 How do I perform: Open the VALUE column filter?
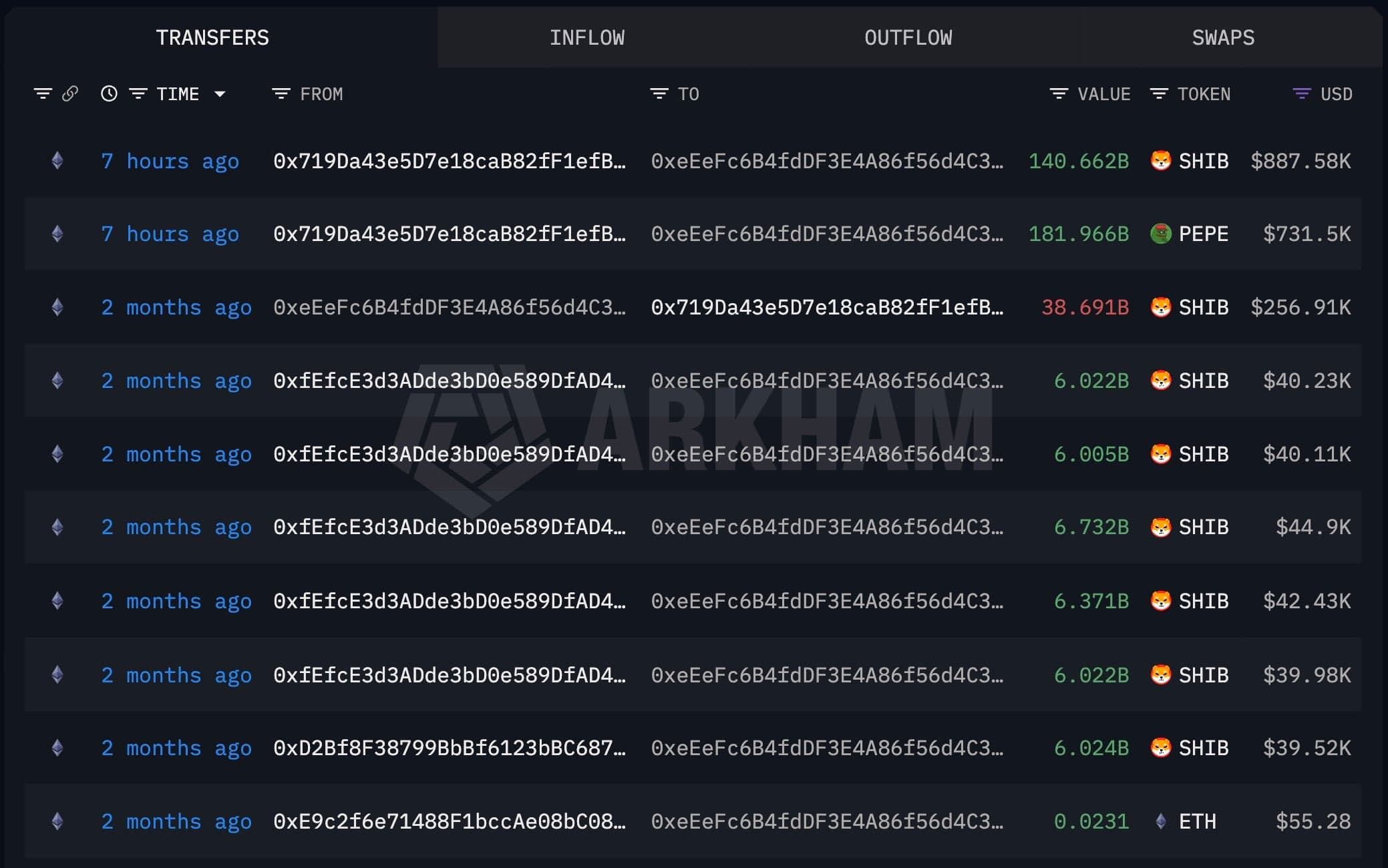point(1059,94)
